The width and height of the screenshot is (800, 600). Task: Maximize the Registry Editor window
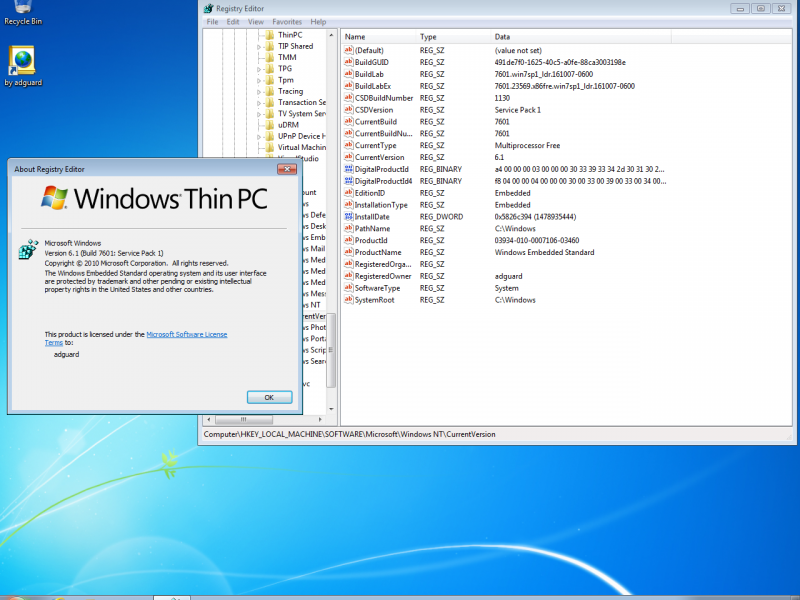pos(760,8)
